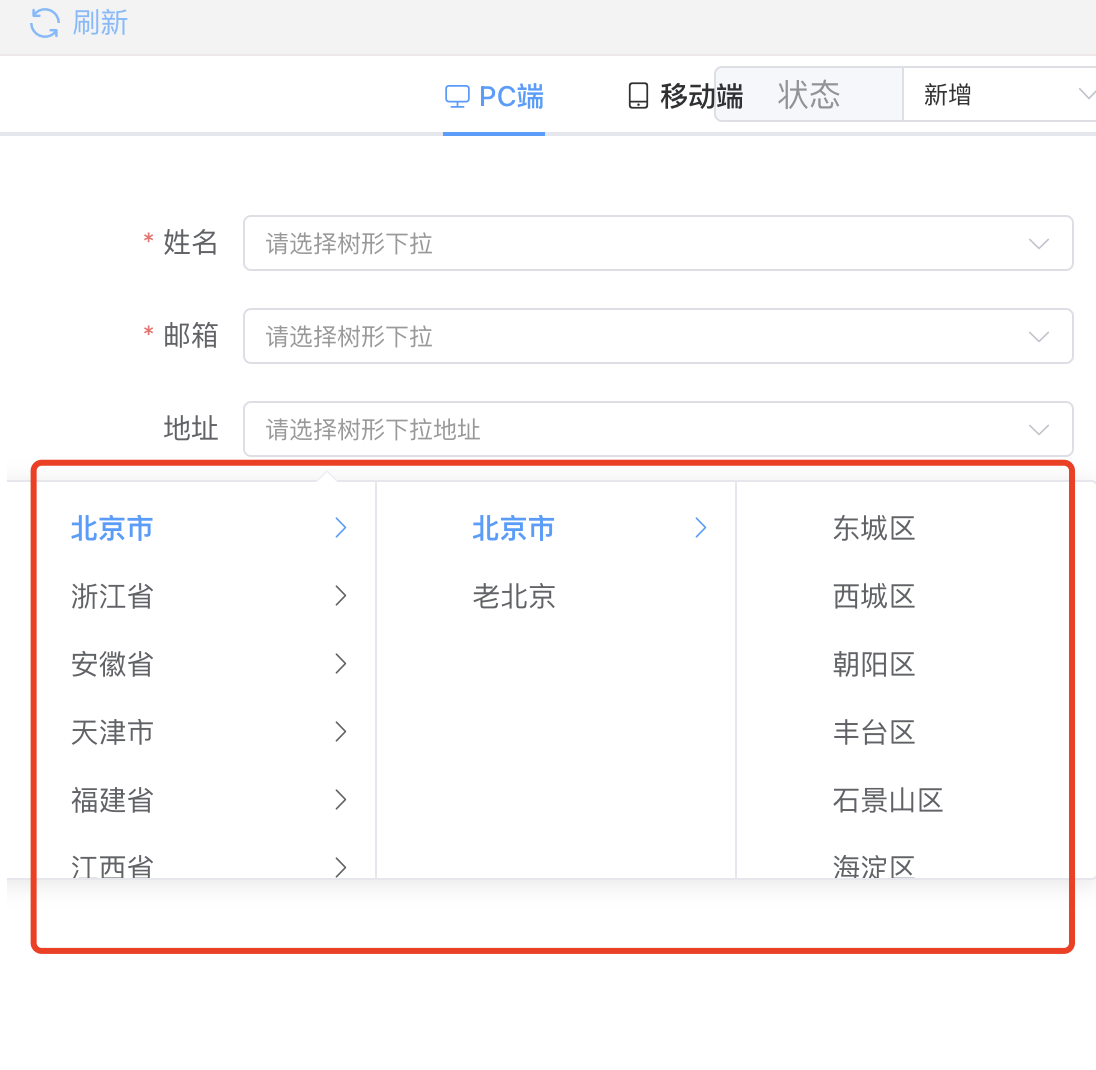Expand 安徽省 using its arrow icon
This screenshot has width=1096, height=1070.
[x=341, y=664]
